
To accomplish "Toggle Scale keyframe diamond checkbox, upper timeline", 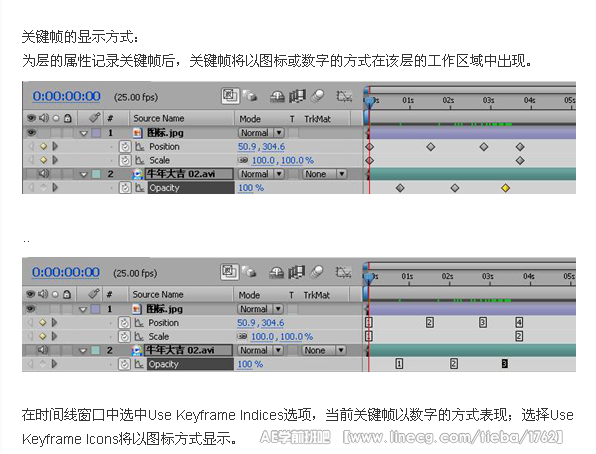I will point(43,160).
